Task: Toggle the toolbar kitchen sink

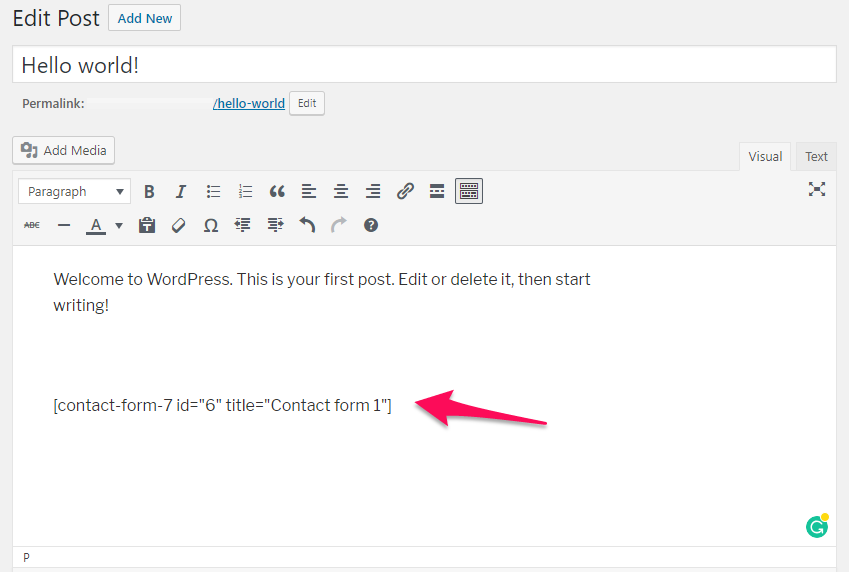Action: coord(469,191)
